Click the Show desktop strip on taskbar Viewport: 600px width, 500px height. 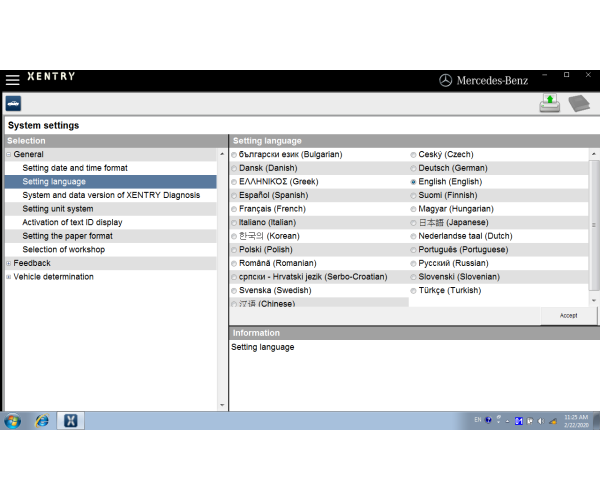[597, 421]
